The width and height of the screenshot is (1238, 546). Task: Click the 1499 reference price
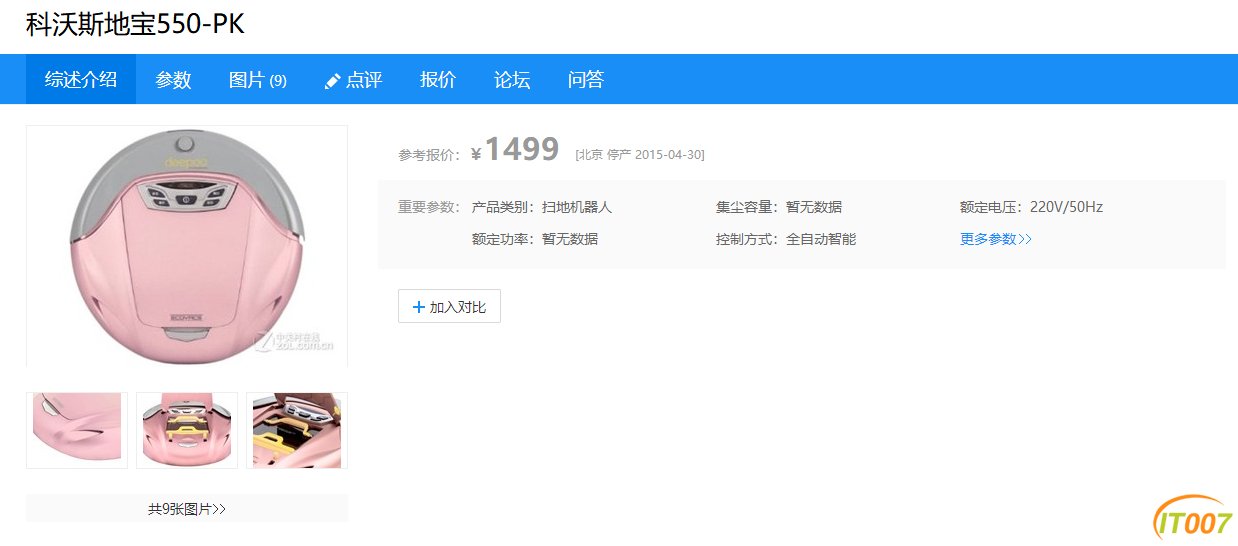521,149
